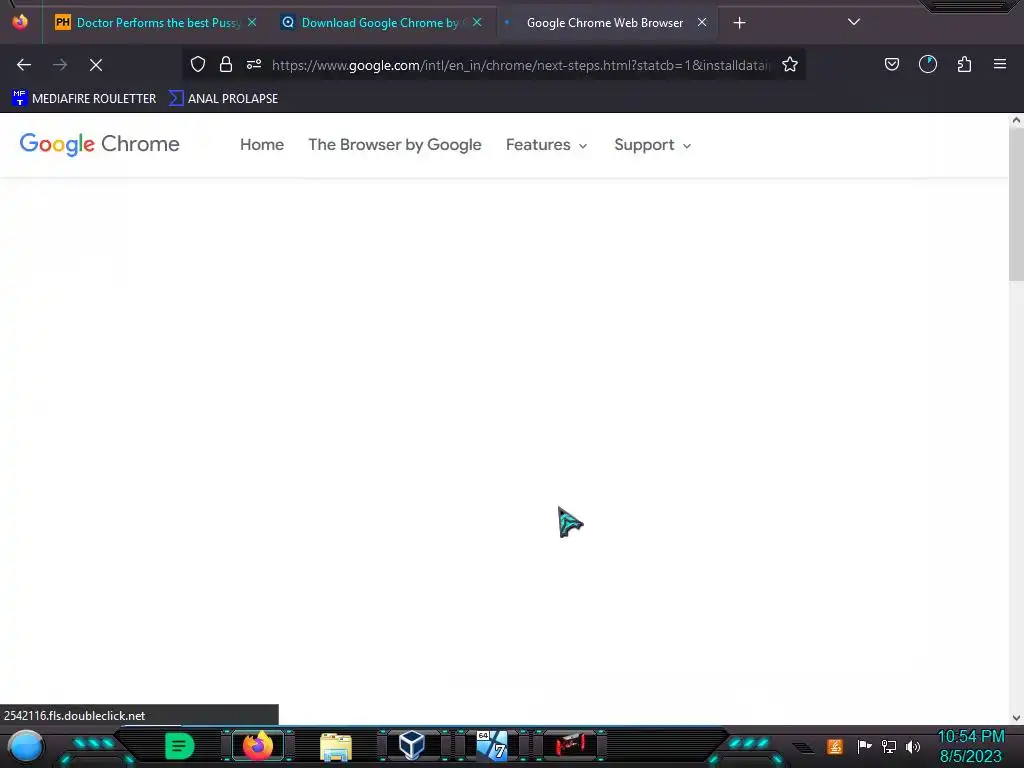The image size is (1024, 768).
Task: Click the Firefox logo in tab bar
Action: [20, 22]
